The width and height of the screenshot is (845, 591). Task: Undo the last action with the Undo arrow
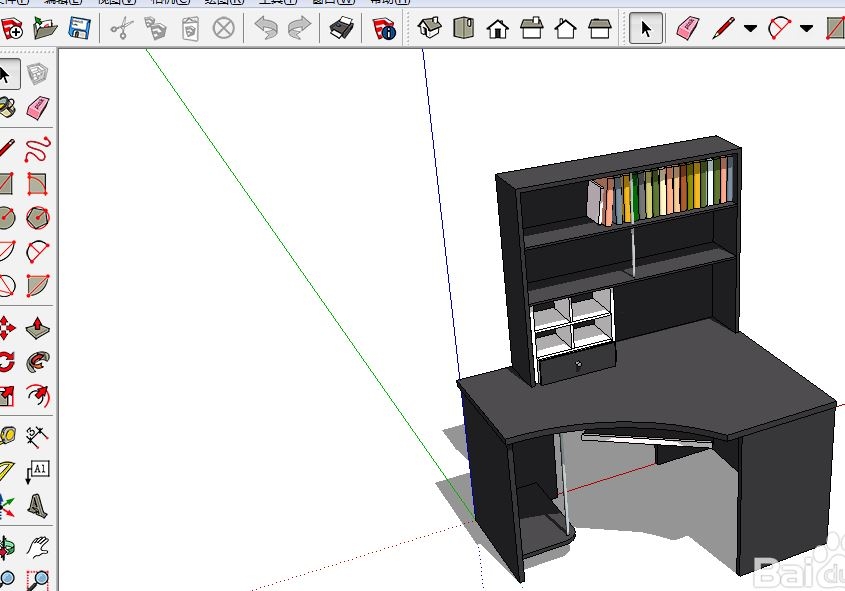[x=266, y=28]
